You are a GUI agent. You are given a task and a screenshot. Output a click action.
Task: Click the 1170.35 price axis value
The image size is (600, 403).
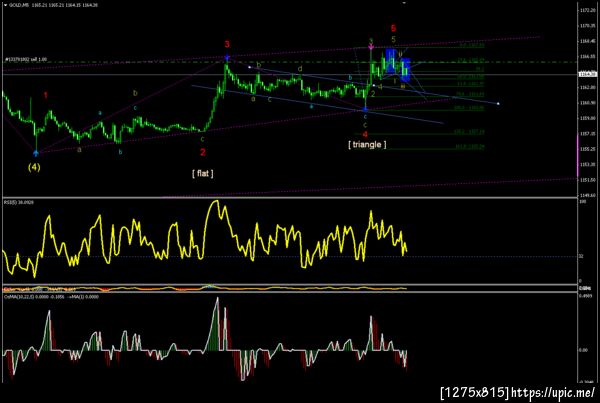pyautogui.click(x=587, y=26)
